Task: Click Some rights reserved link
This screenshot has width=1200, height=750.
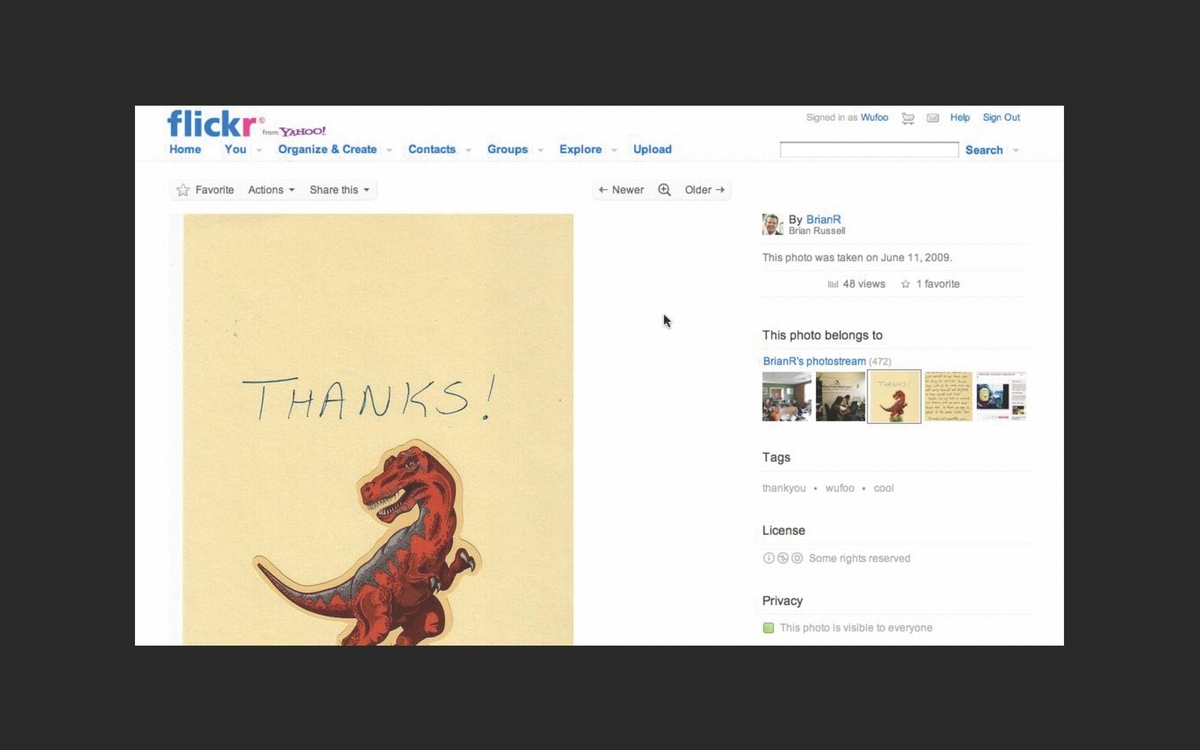Action: [859, 558]
